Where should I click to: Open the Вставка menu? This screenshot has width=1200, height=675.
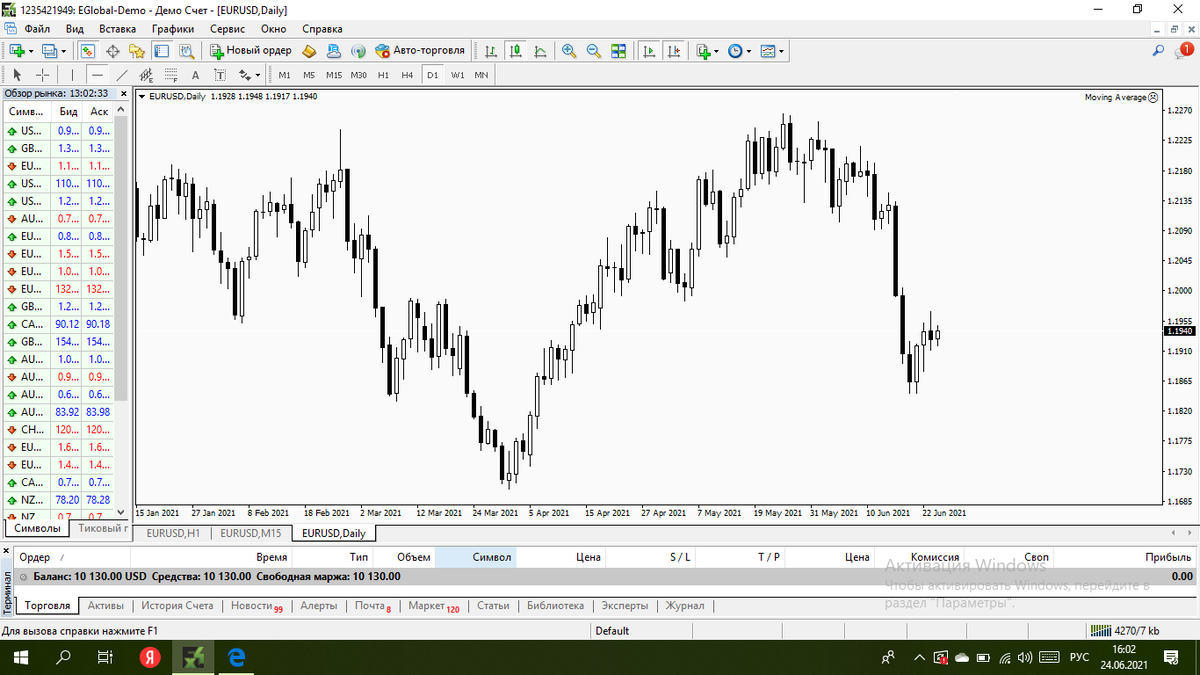pyautogui.click(x=118, y=29)
